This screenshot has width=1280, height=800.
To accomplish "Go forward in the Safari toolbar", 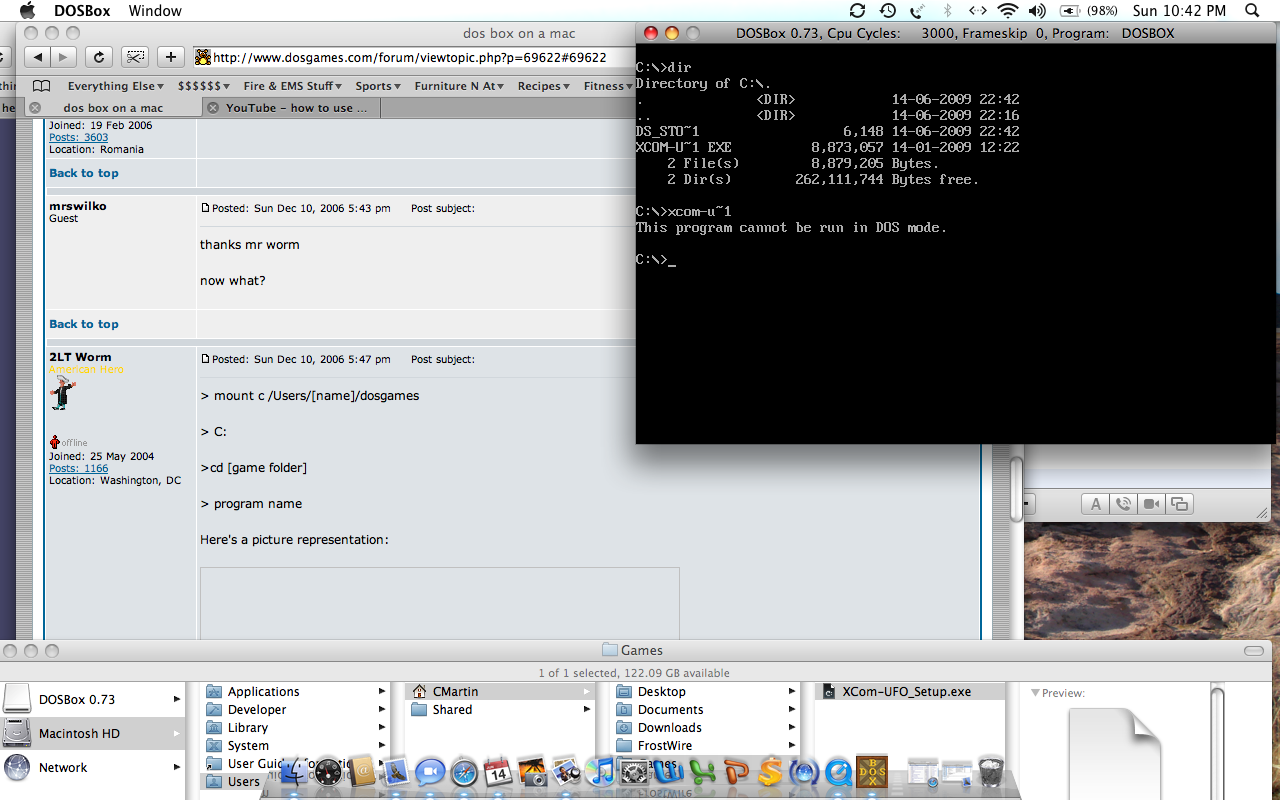I will coord(63,57).
